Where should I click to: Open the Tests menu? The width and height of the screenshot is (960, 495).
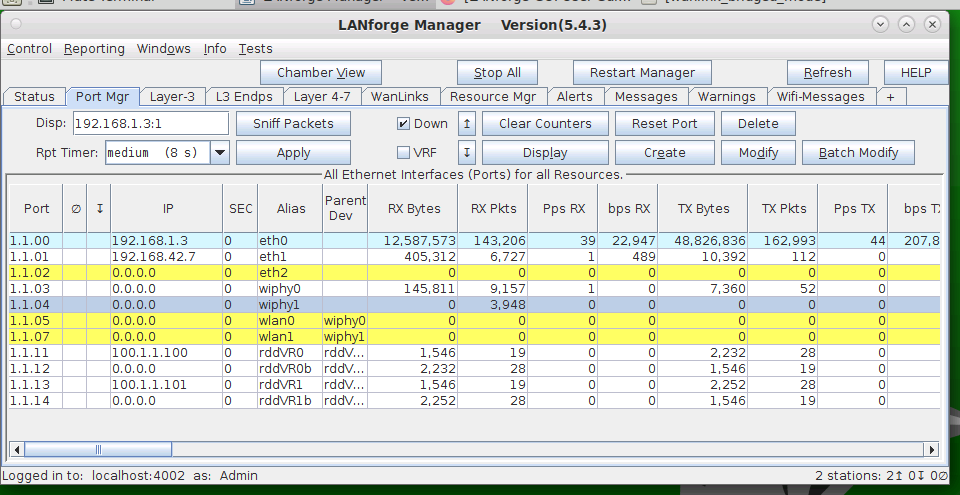point(255,48)
